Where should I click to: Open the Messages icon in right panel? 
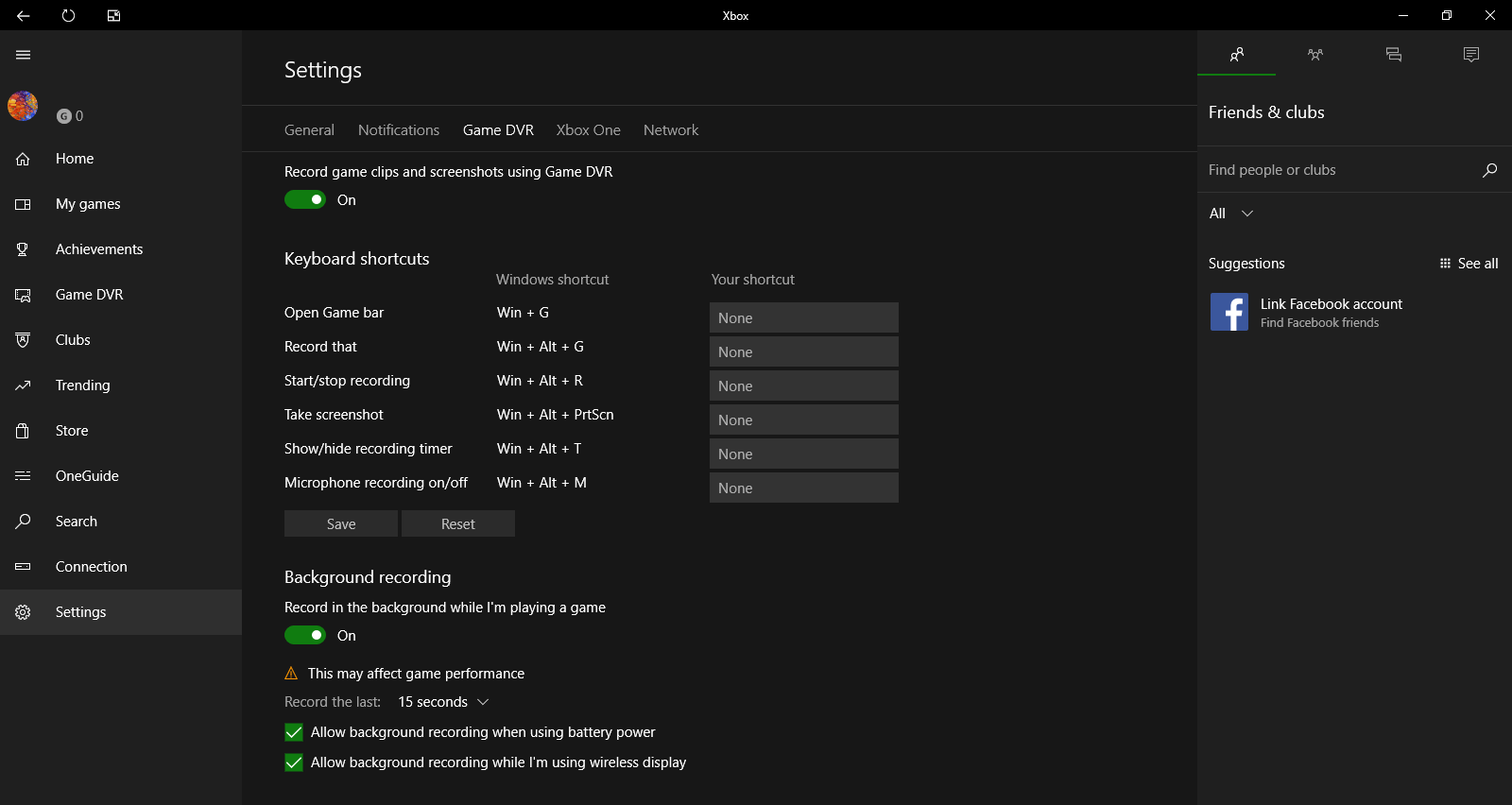click(1394, 55)
